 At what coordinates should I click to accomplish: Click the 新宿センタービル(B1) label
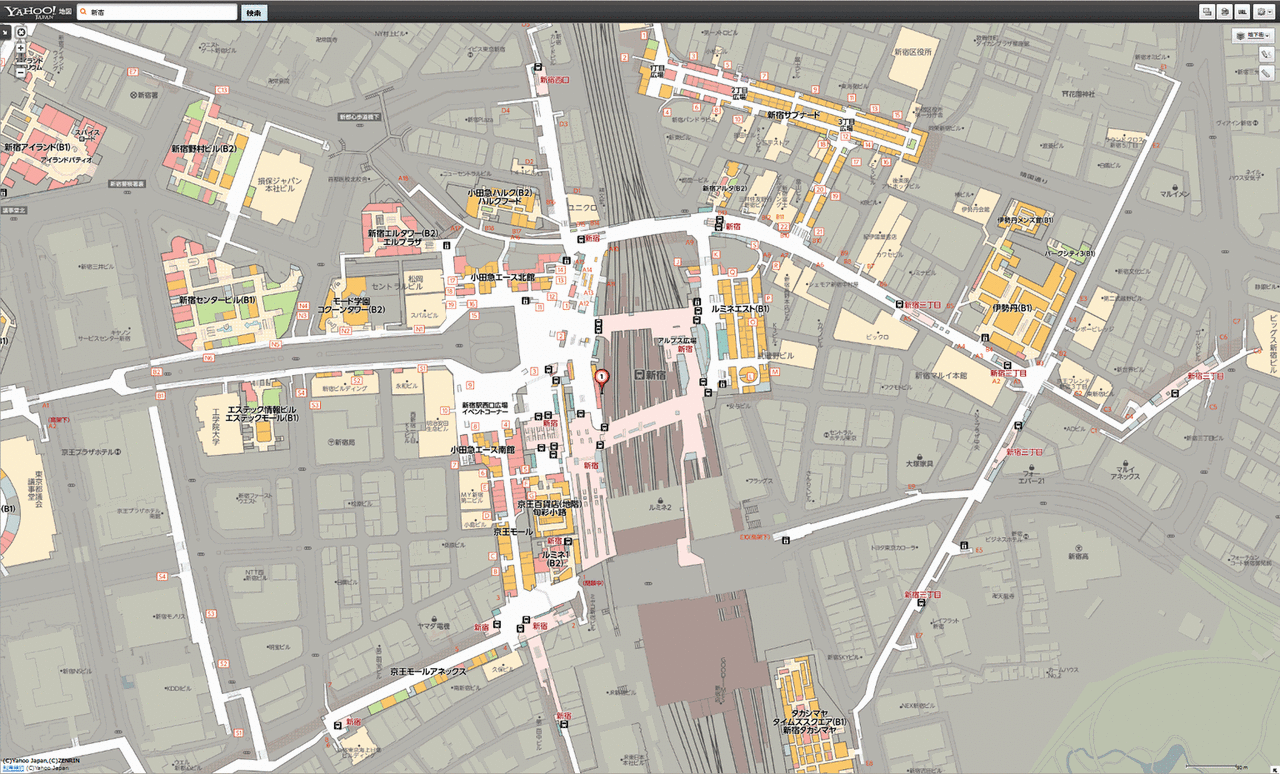(x=218, y=299)
